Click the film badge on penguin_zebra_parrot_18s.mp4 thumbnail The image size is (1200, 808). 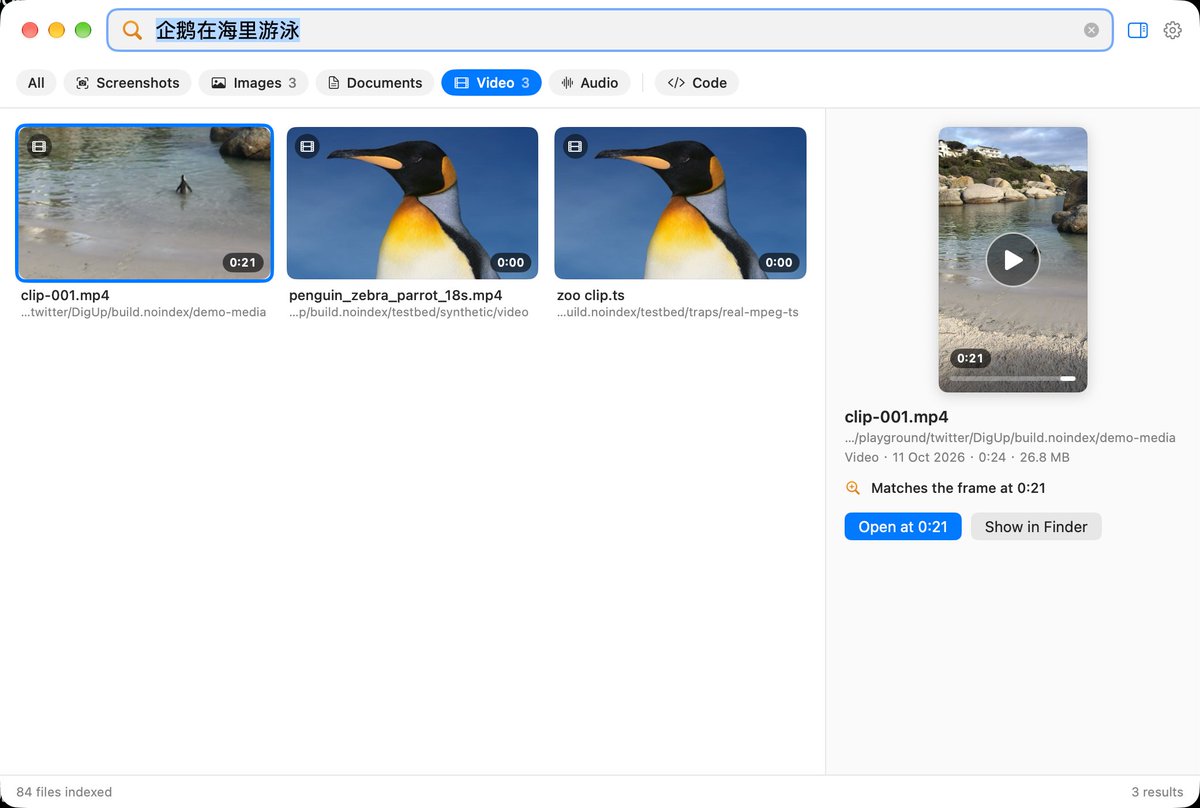(x=307, y=147)
